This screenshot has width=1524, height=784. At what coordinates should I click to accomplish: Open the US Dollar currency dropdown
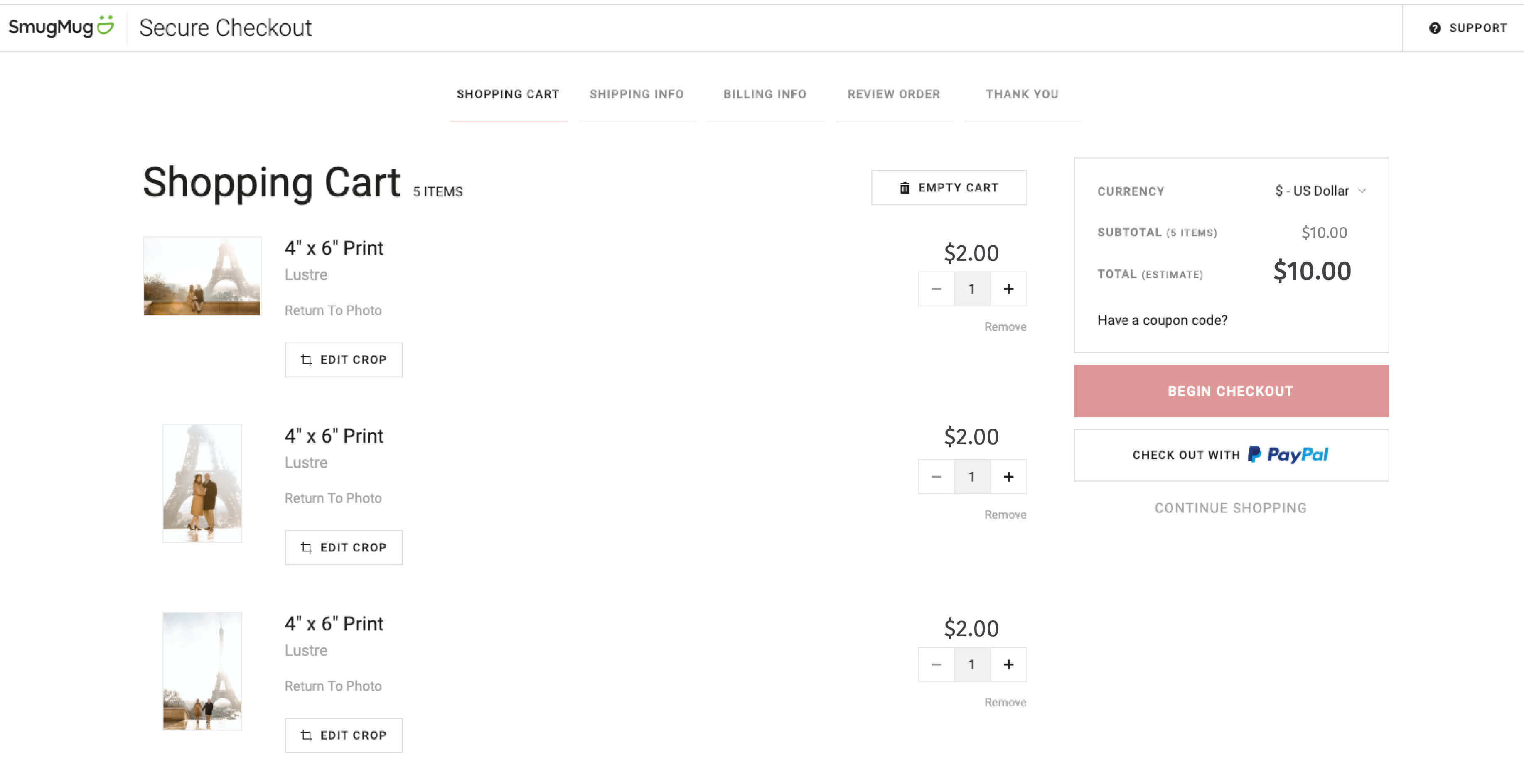pyautogui.click(x=1321, y=191)
